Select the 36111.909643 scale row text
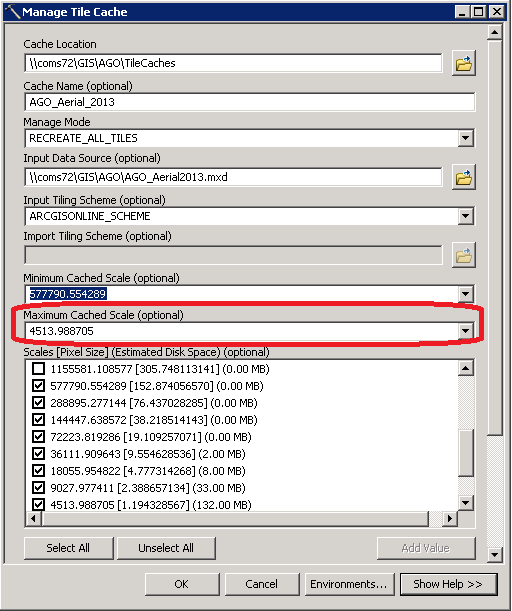Image resolution: width=512 pixels, height=611 pixels. 148,454
